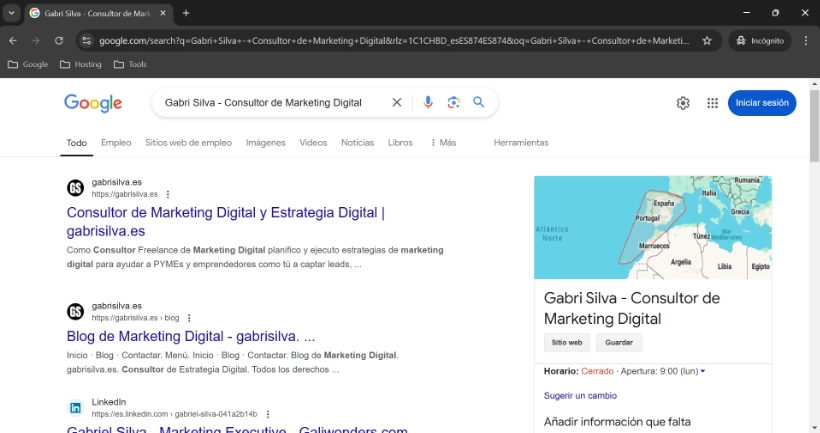Click the https://gabrisilva.es URL text
Image resolution: width=820 pixels, height=433 pixels.
[x=124, y=194]
